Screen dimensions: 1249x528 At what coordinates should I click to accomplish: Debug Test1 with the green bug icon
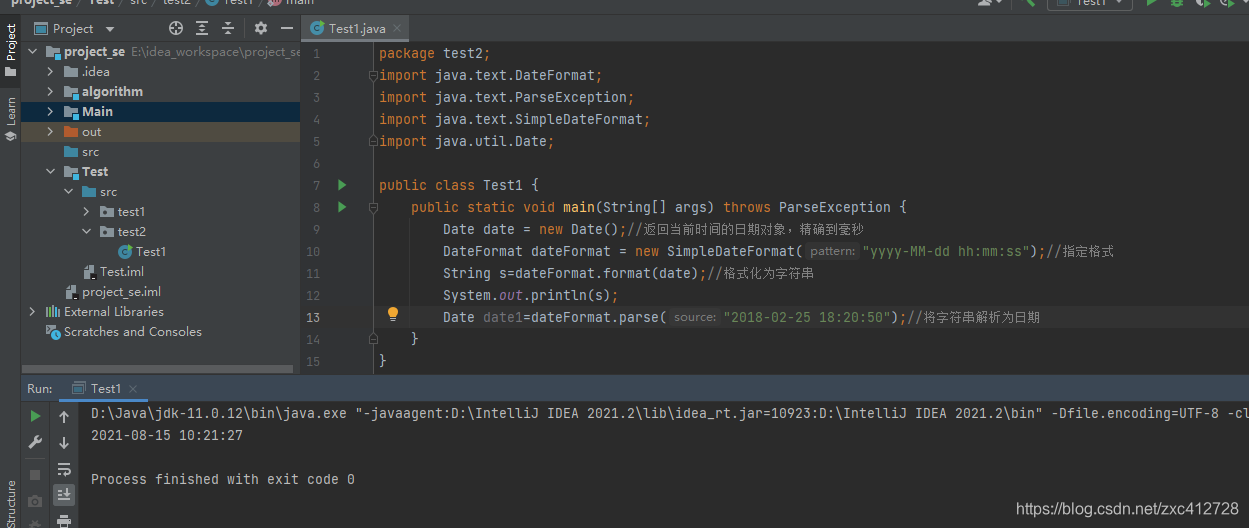[x=1177, y=3]
